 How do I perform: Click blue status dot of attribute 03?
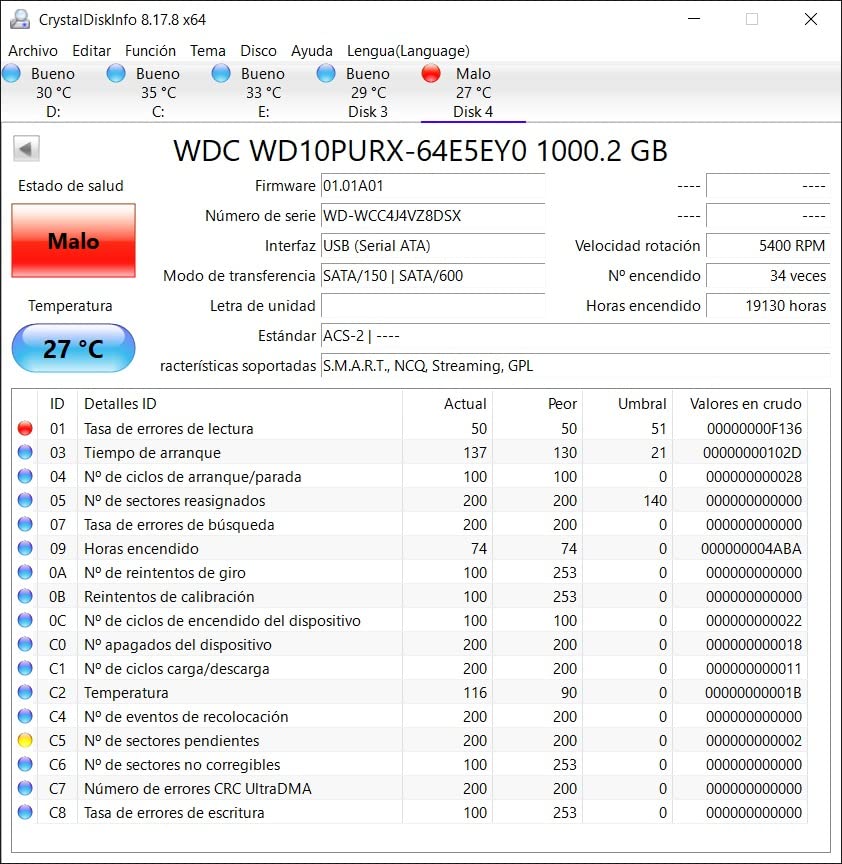point(25,452)
